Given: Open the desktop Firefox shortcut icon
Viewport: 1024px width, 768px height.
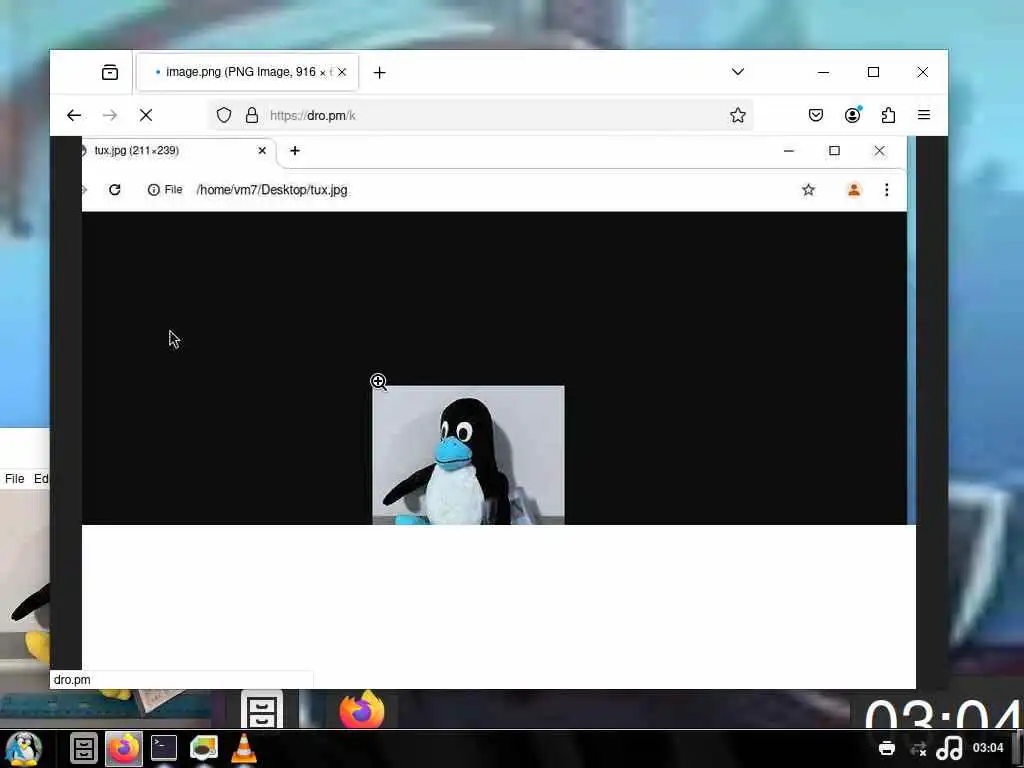Looking at the screenshot, I should (x=362, y=709).
